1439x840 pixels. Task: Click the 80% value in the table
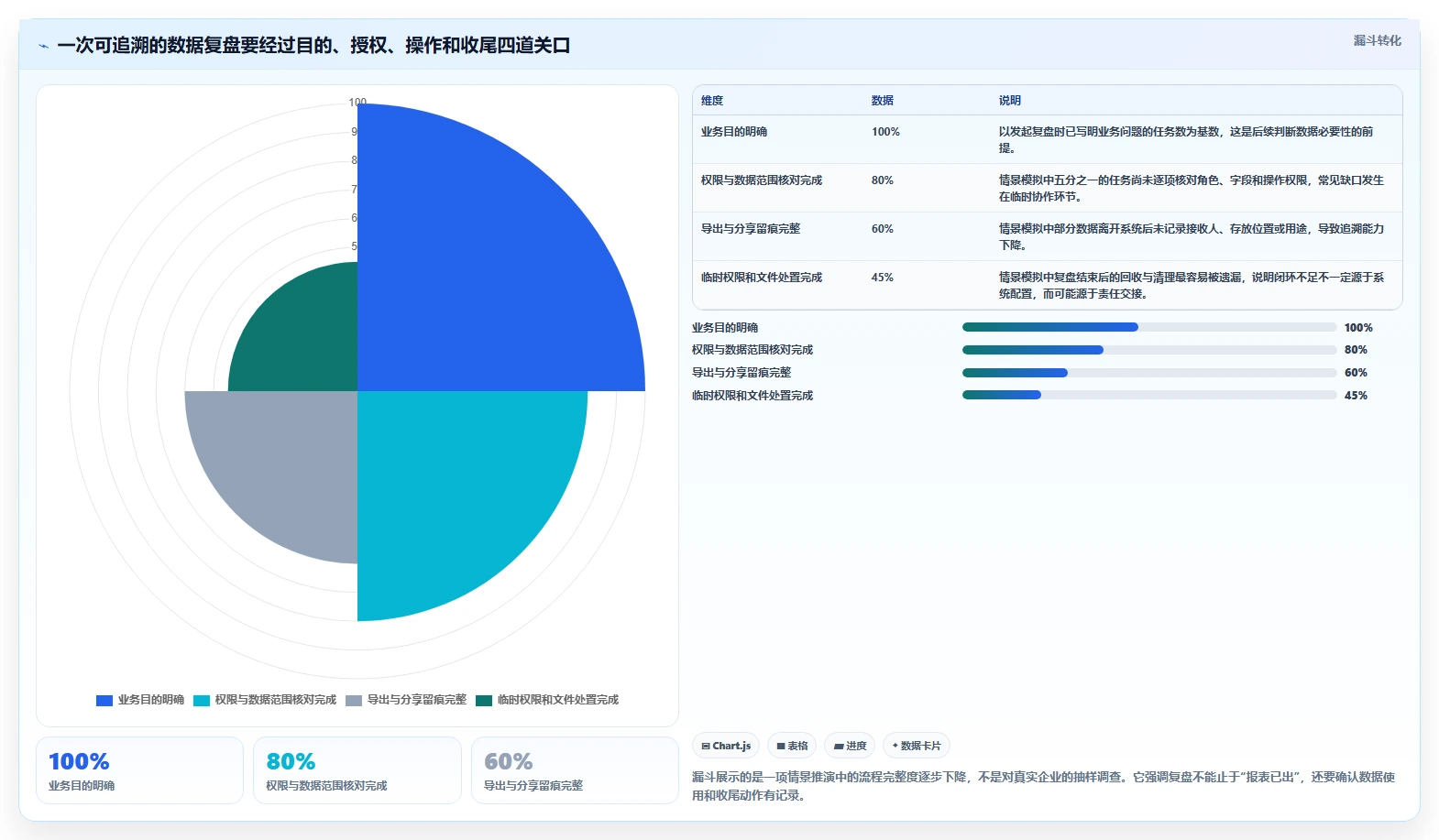[x=883, y=180]
